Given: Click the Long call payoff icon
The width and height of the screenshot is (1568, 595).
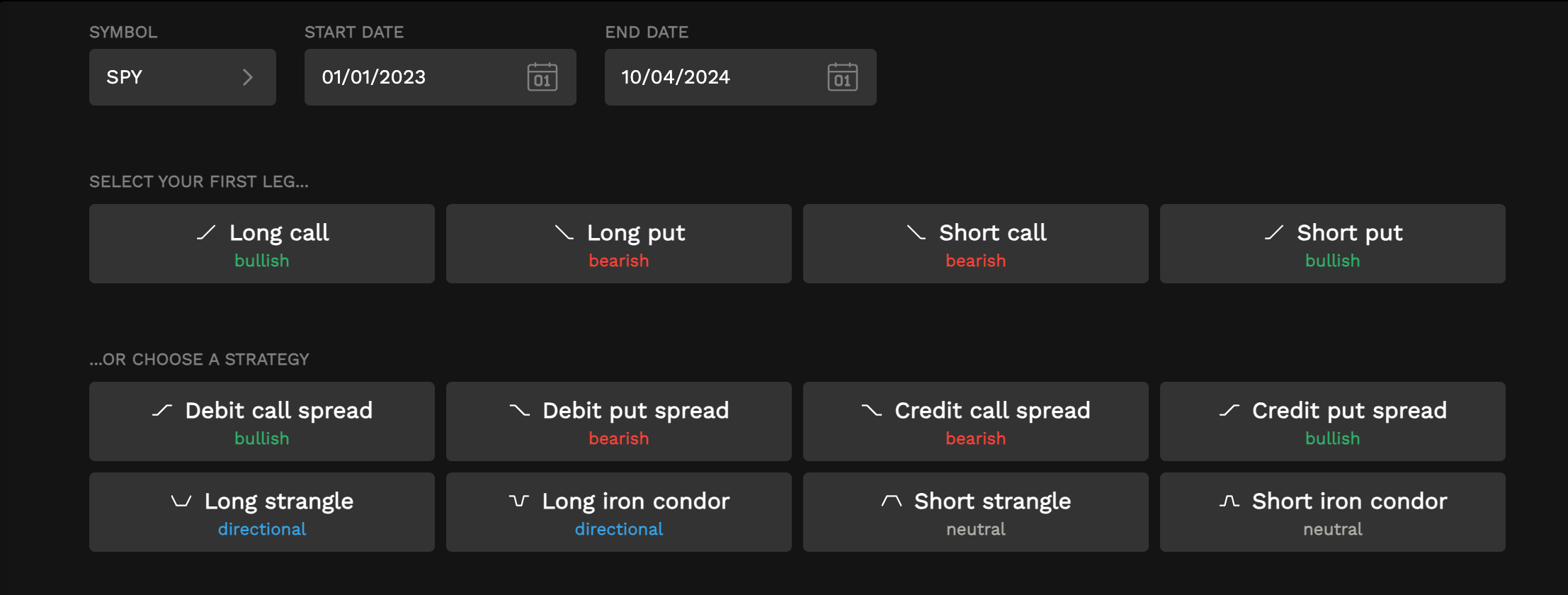Looking at the screenshot, I should [x=206, y=232].
